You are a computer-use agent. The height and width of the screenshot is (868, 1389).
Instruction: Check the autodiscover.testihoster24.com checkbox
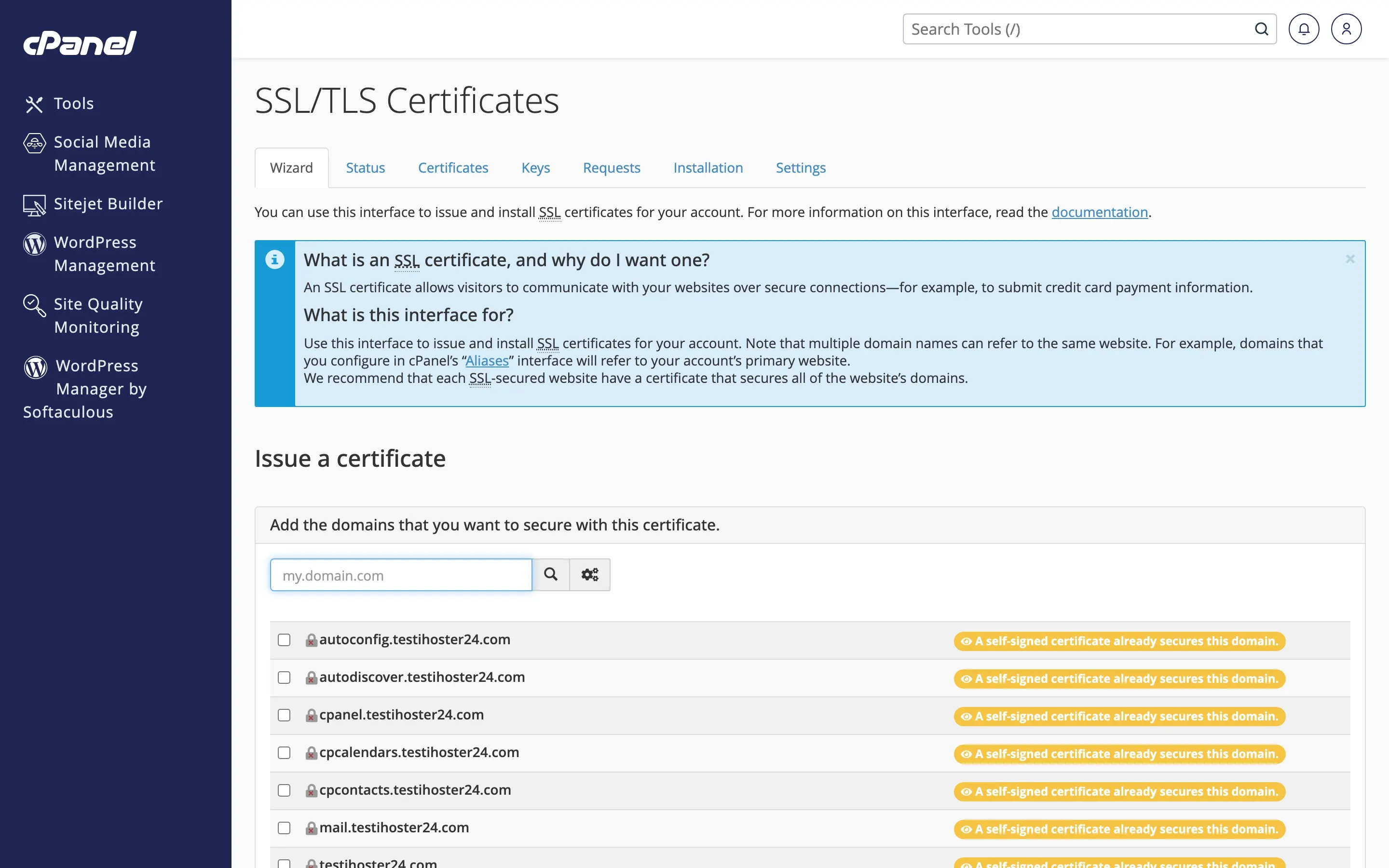pos(284,678)
